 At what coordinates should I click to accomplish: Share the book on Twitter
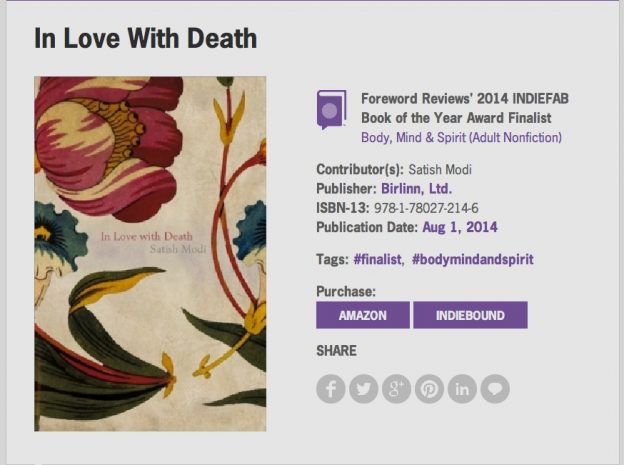click(364, 389)
